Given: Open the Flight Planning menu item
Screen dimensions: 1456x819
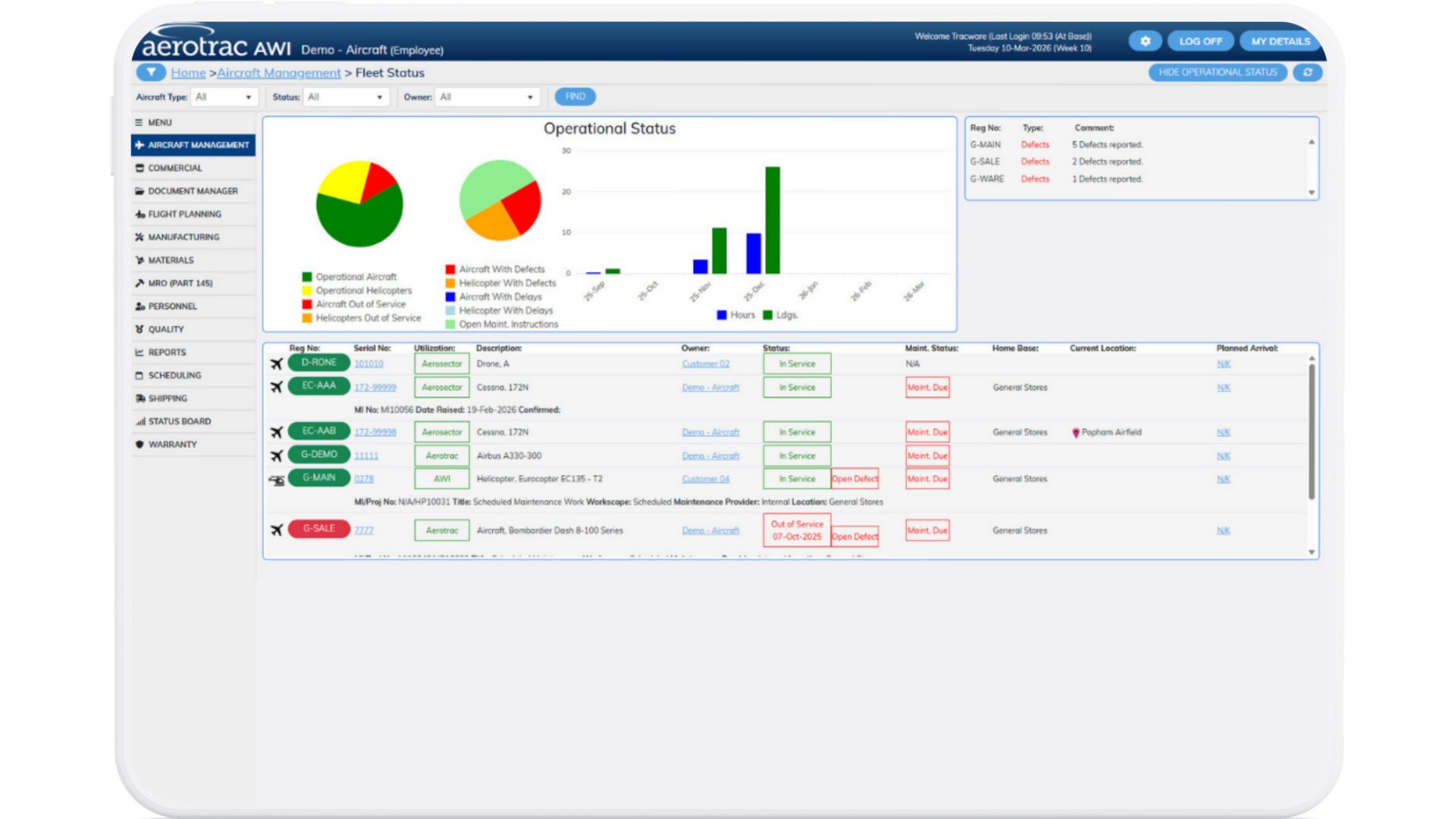Looking at the screenshot, I should [x=193, y=215].
